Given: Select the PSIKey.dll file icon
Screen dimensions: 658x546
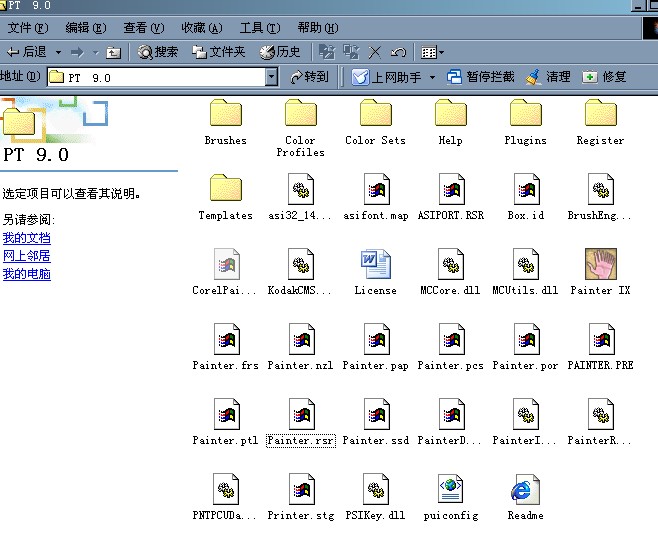Looking at the screenshot, I should (x=376, y=489).
